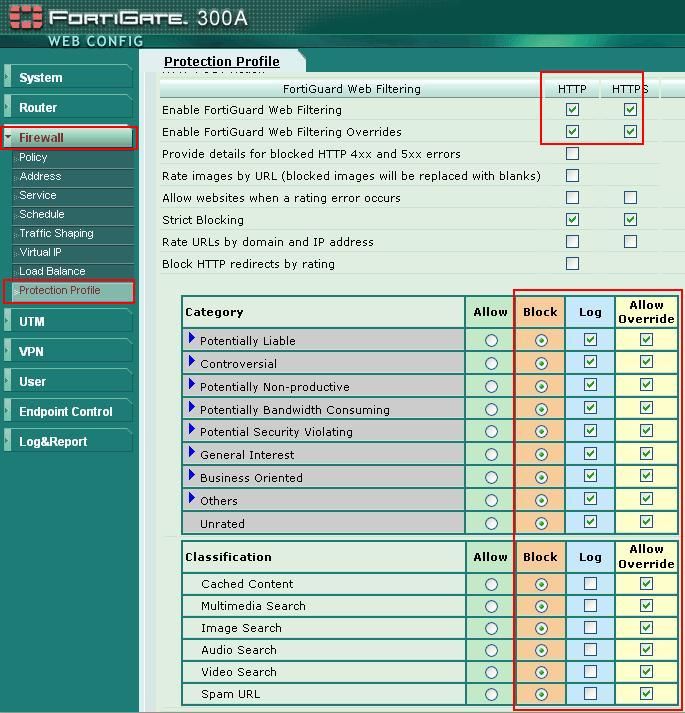Uncheck HTTP Web Filtering Overrides checkbox
The image size is (685, 713).
point(572,131)
